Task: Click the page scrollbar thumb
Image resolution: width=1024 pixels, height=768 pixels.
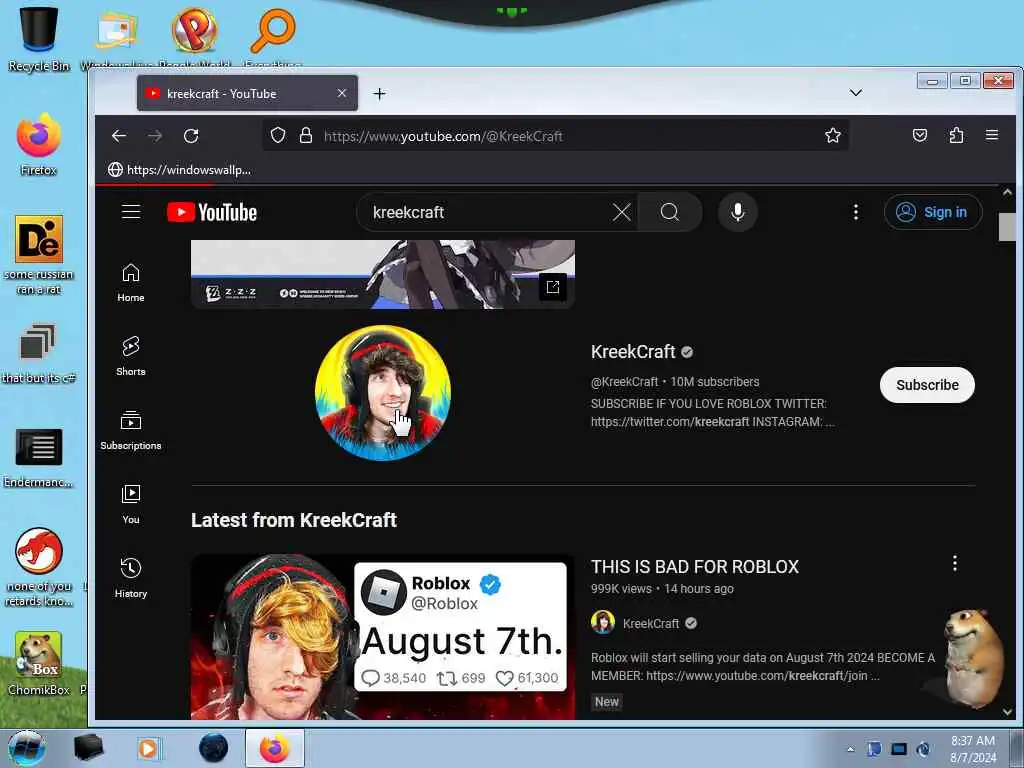Action: pyautogui.click(x=1007, y=227)
